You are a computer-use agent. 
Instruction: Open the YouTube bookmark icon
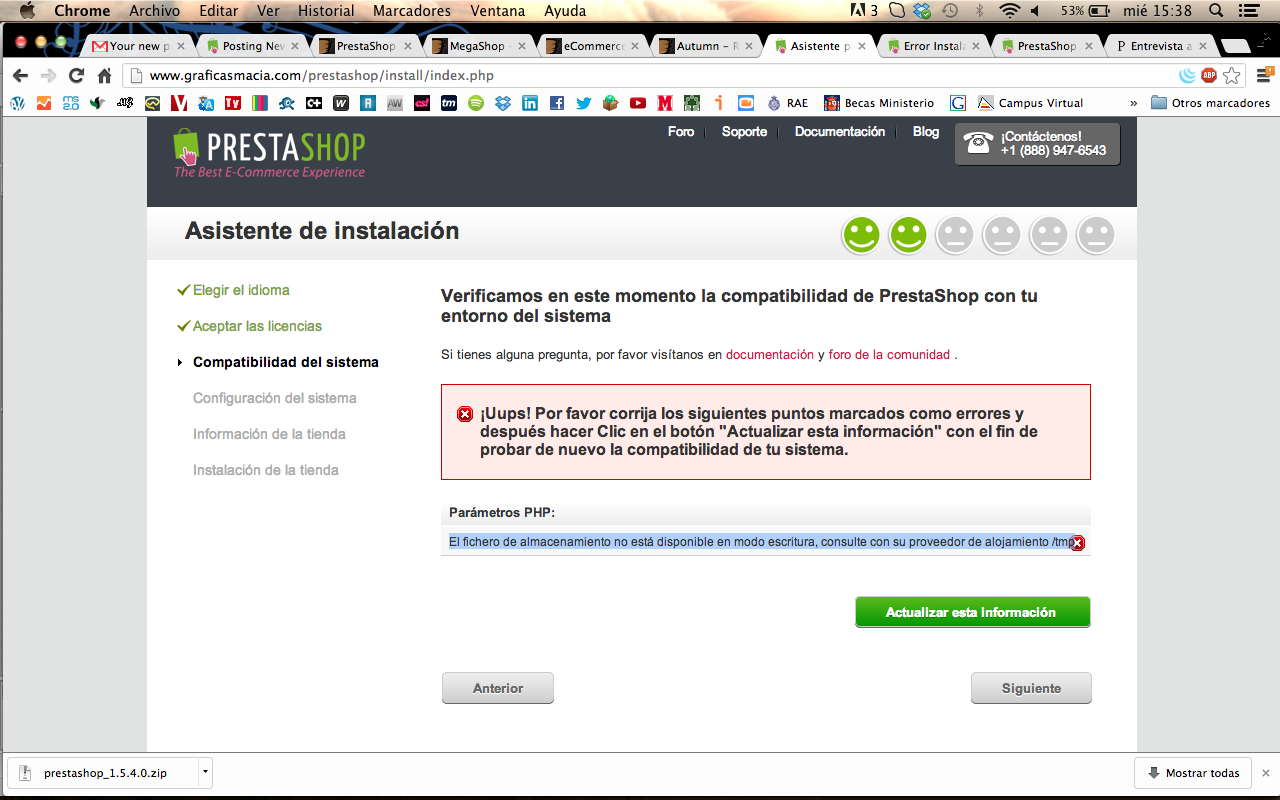coord(638,103)
